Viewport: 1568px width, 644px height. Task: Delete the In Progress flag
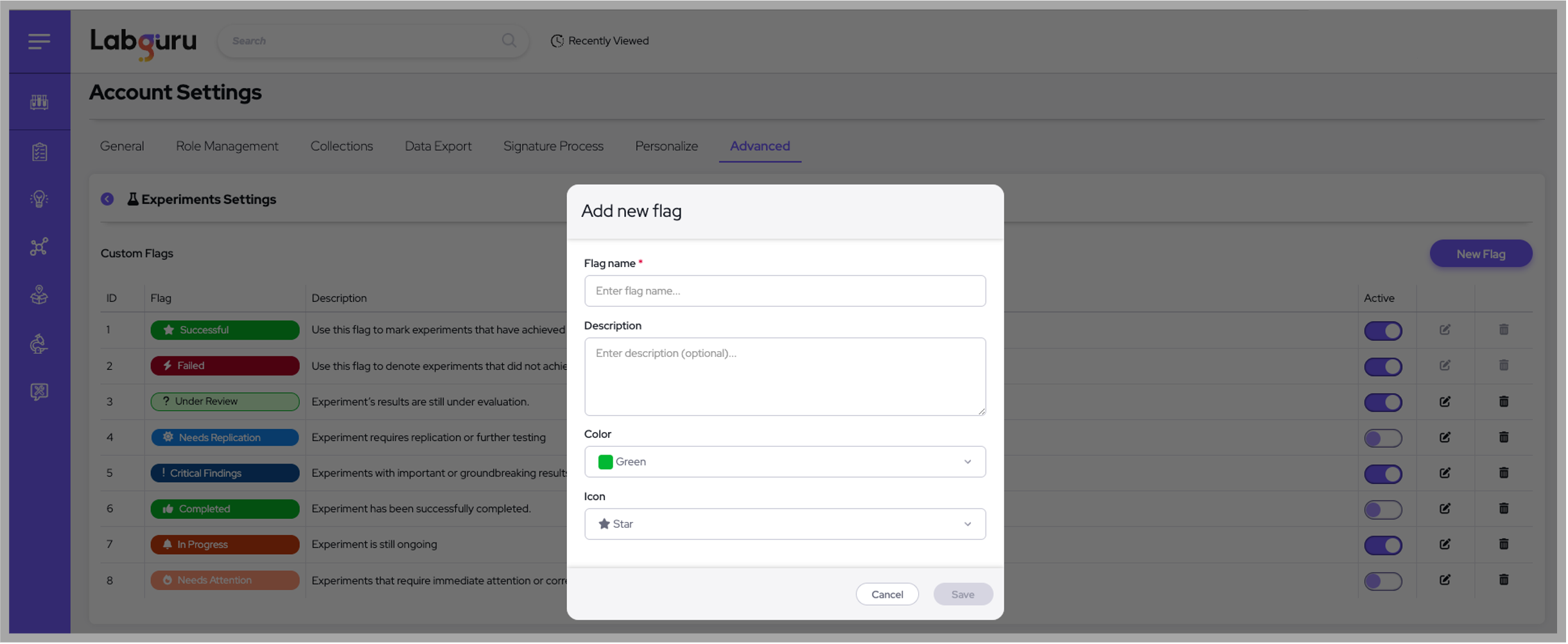[1504, 544]
